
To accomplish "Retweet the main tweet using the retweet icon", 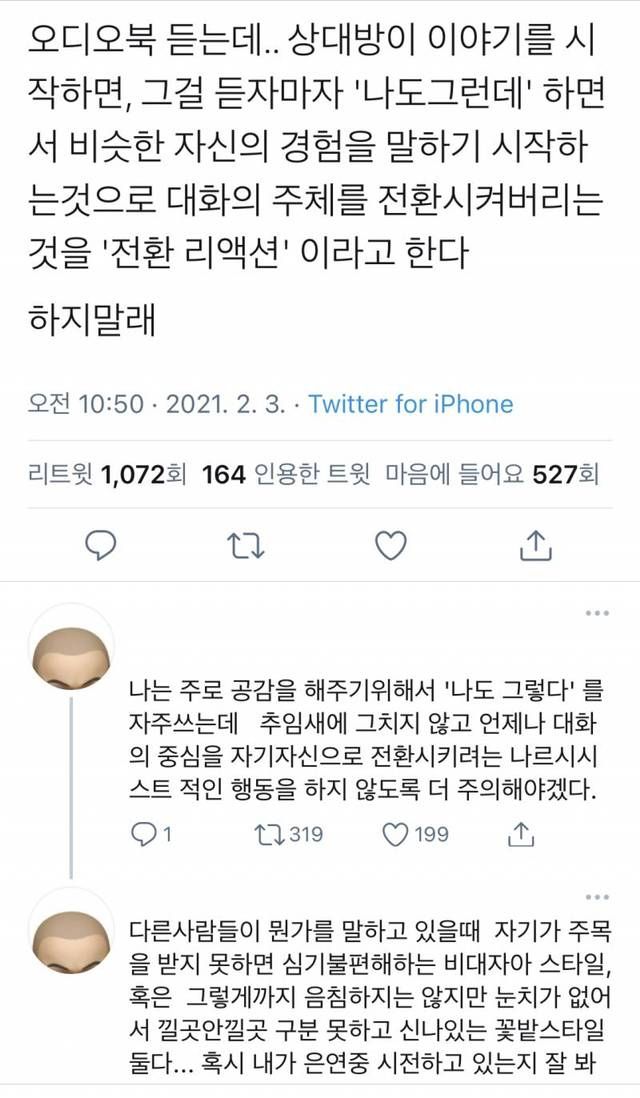I will [x=243, y=545].
